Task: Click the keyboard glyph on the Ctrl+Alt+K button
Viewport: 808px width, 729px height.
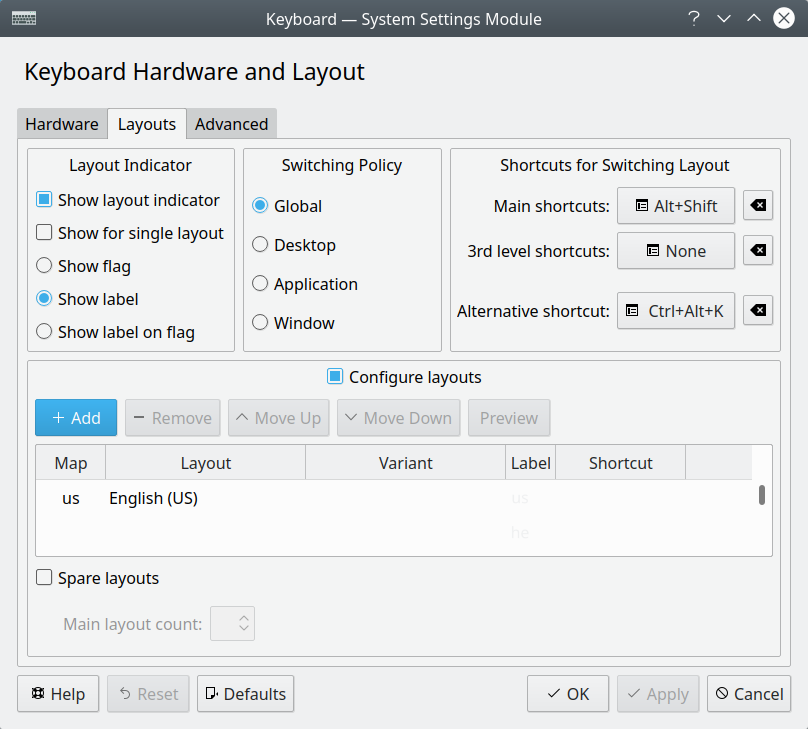Action: pyautogui.click(x=630, y=310)
